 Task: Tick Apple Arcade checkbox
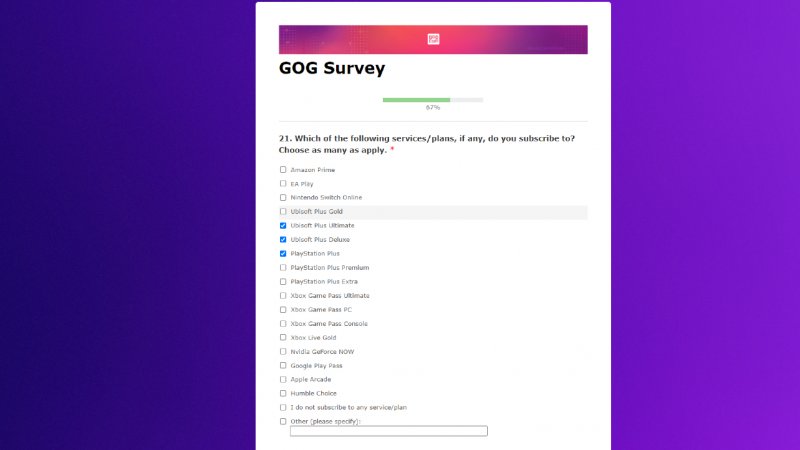(283, 380)
